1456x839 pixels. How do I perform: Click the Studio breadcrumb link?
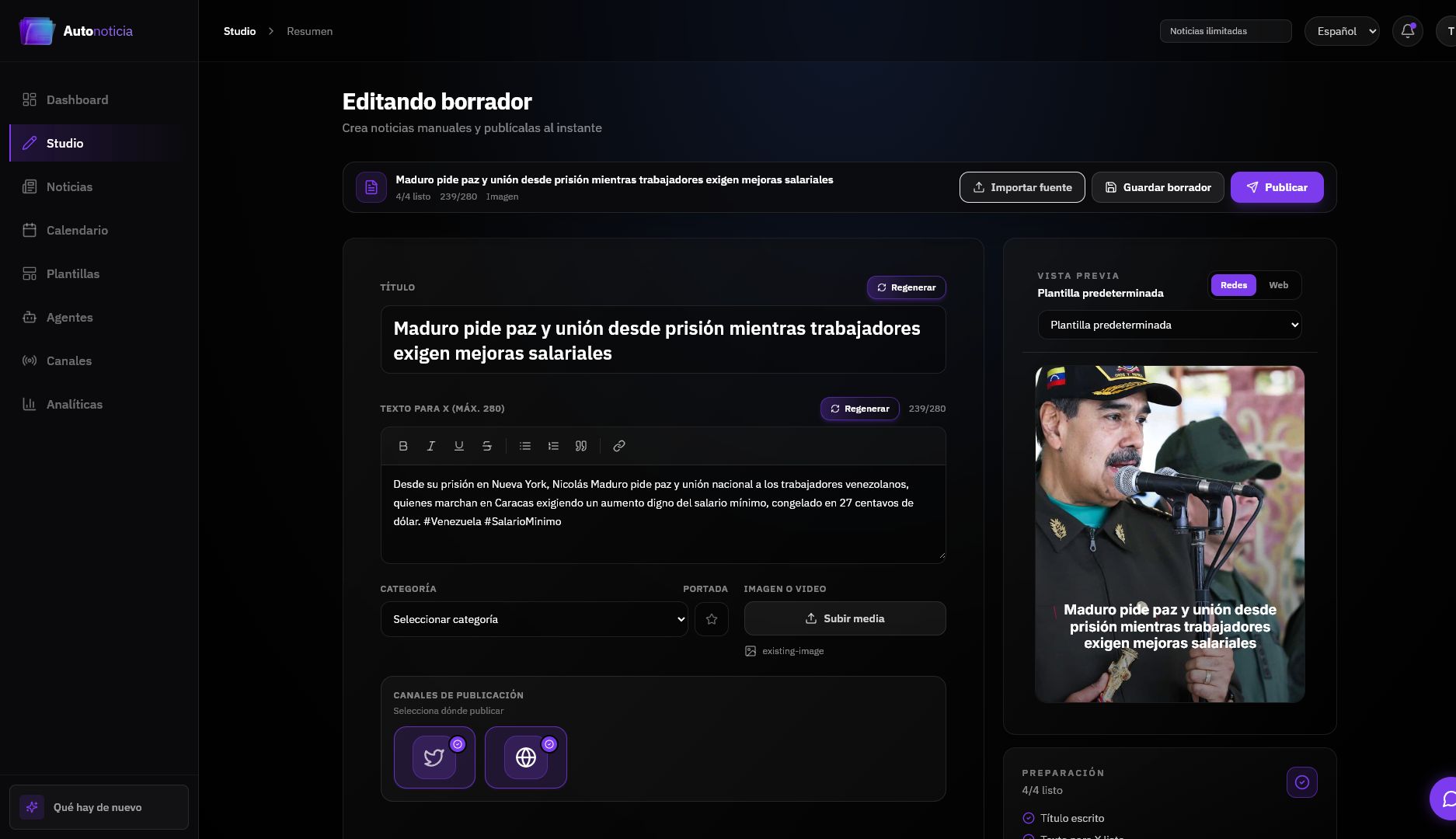click(x=239, y=31)
